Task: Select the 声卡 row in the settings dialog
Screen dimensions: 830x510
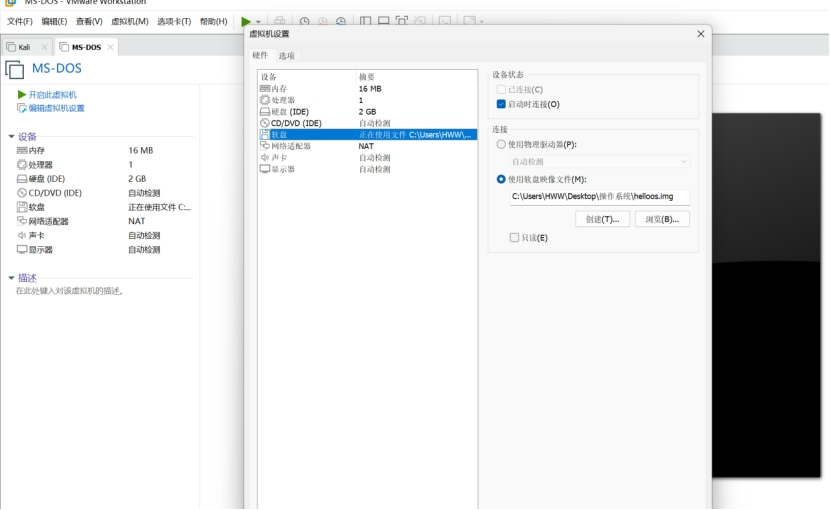Action: coord(367,158)
